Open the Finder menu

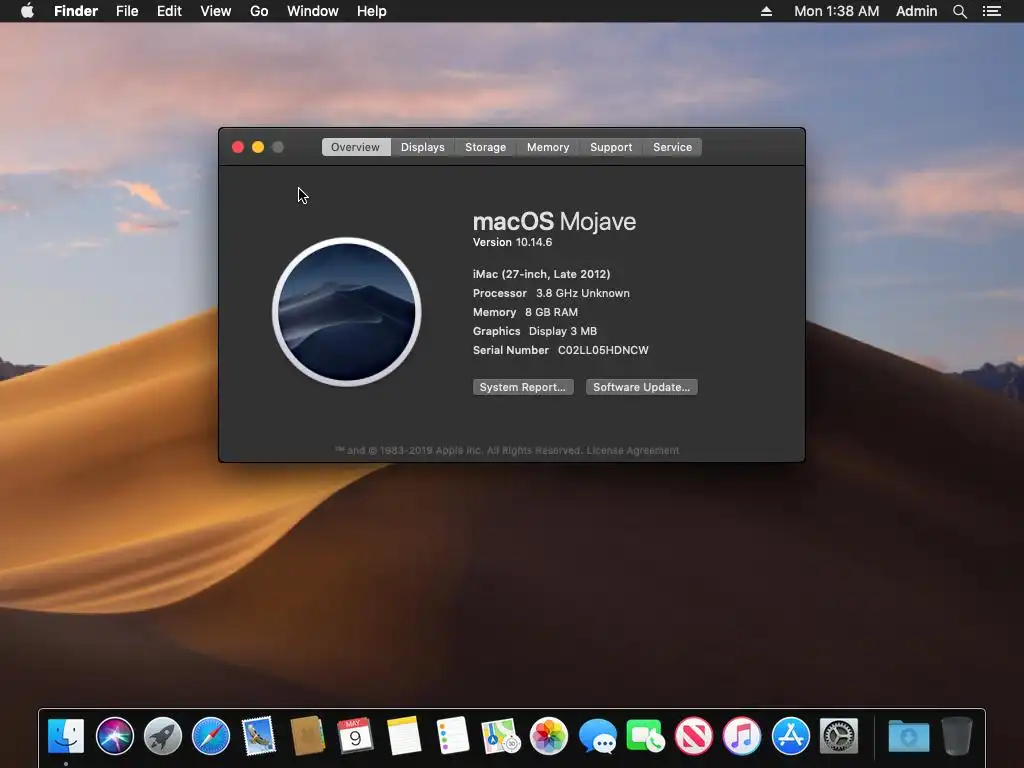point(76,11)
